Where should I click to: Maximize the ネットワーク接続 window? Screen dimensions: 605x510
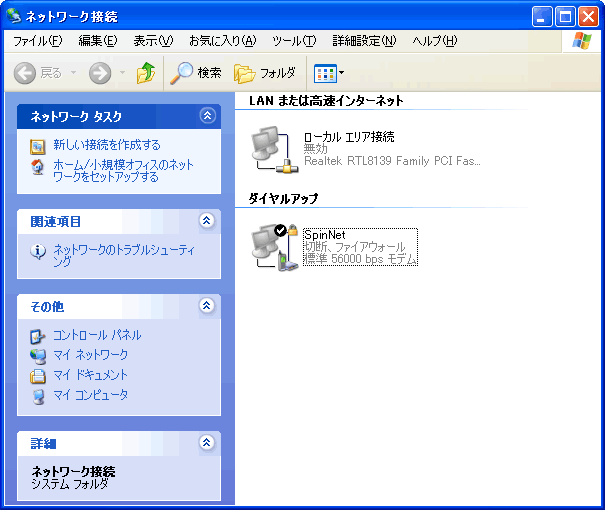point(565,17)
